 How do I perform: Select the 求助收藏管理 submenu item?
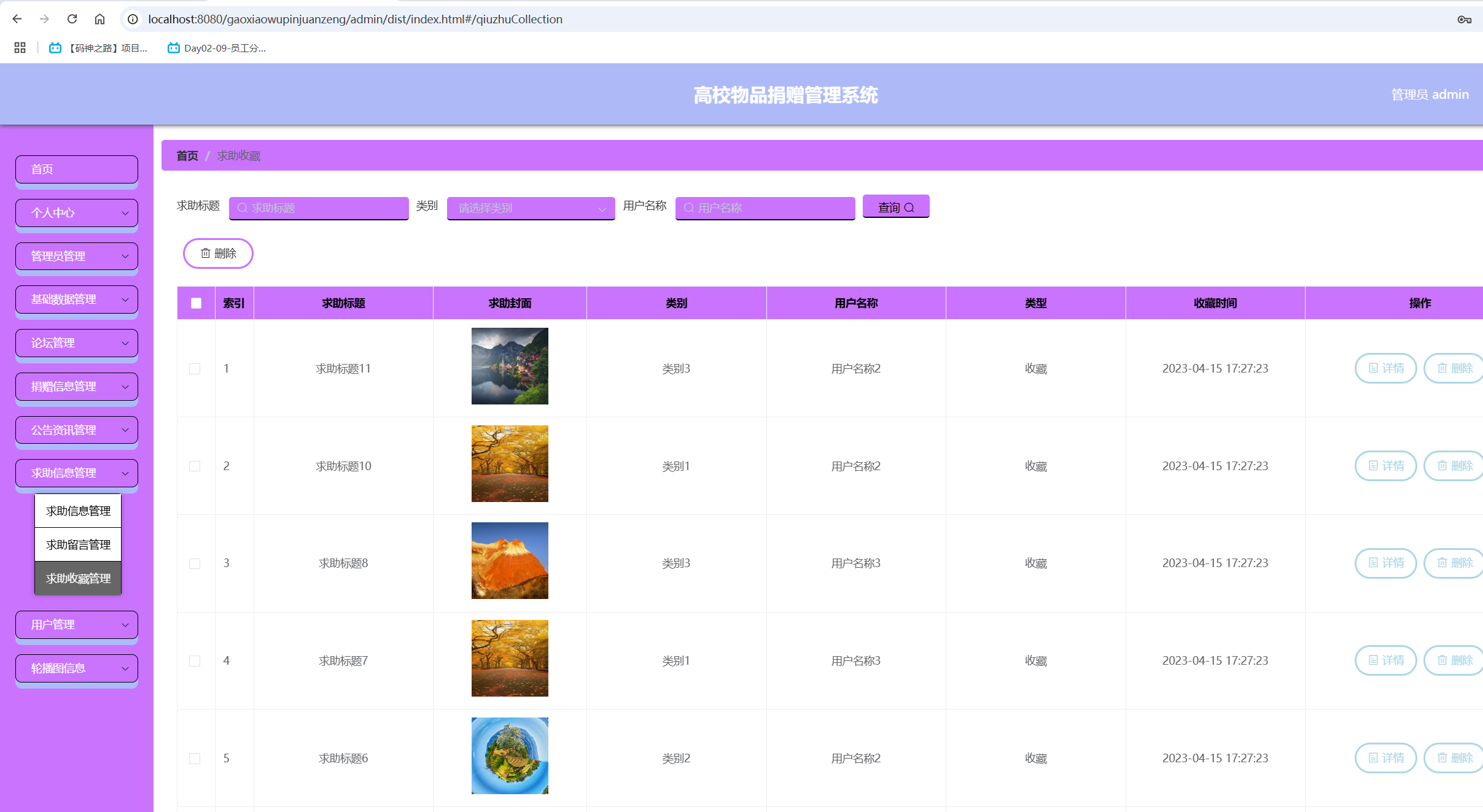coord(78,578)
